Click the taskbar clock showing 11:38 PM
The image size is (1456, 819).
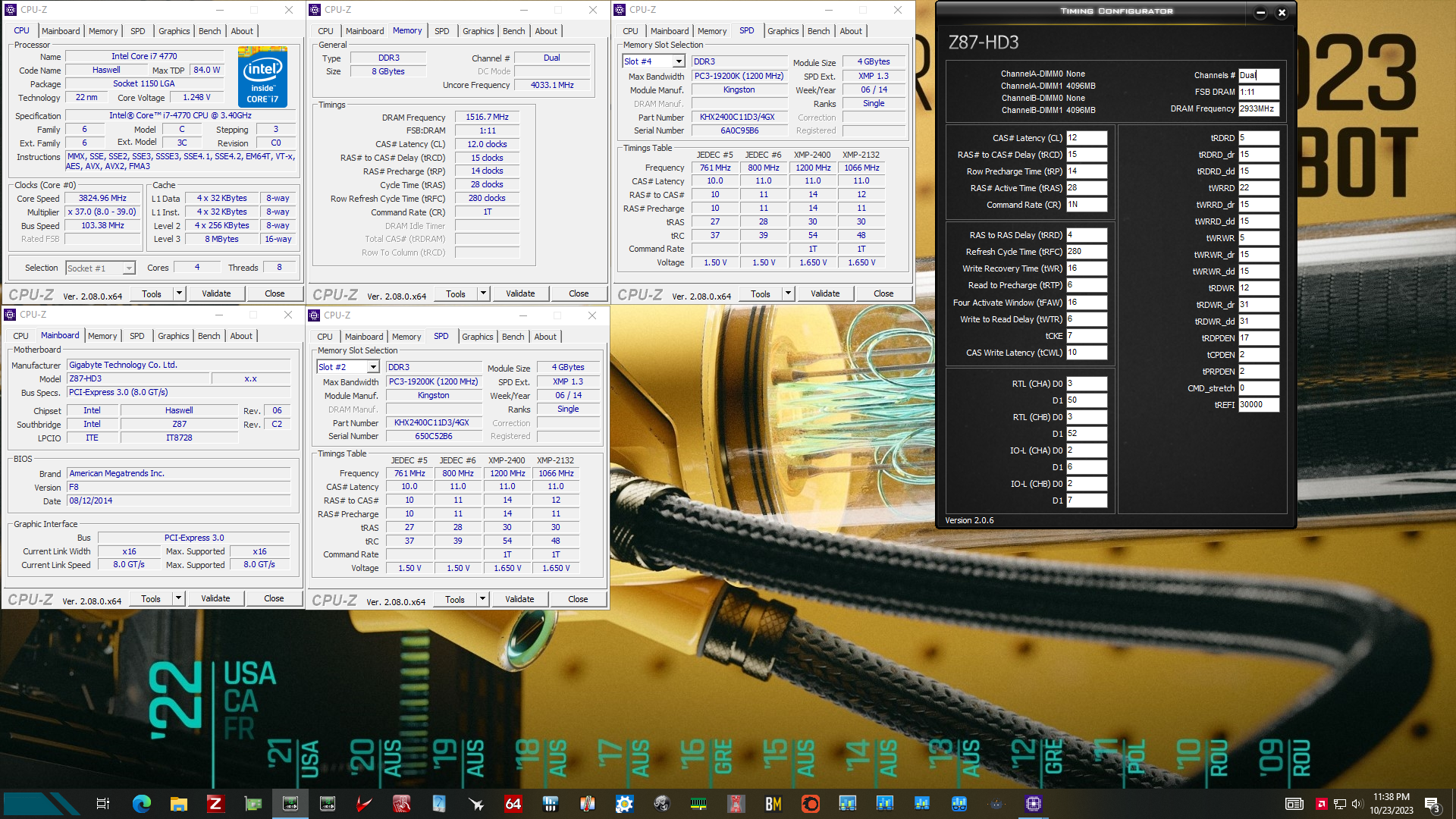[1391, 804]
